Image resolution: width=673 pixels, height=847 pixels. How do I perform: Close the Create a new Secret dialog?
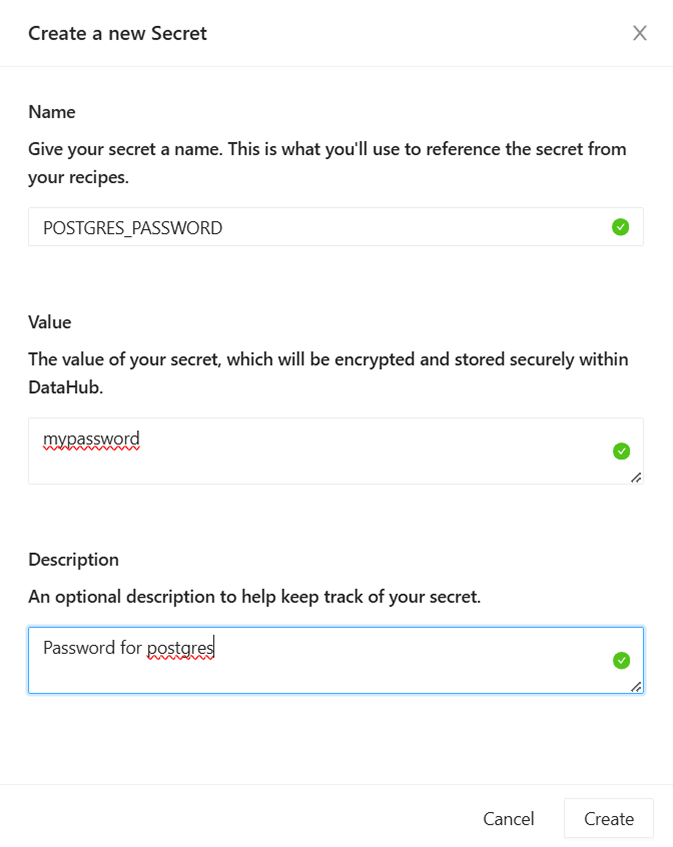point(640,33)
